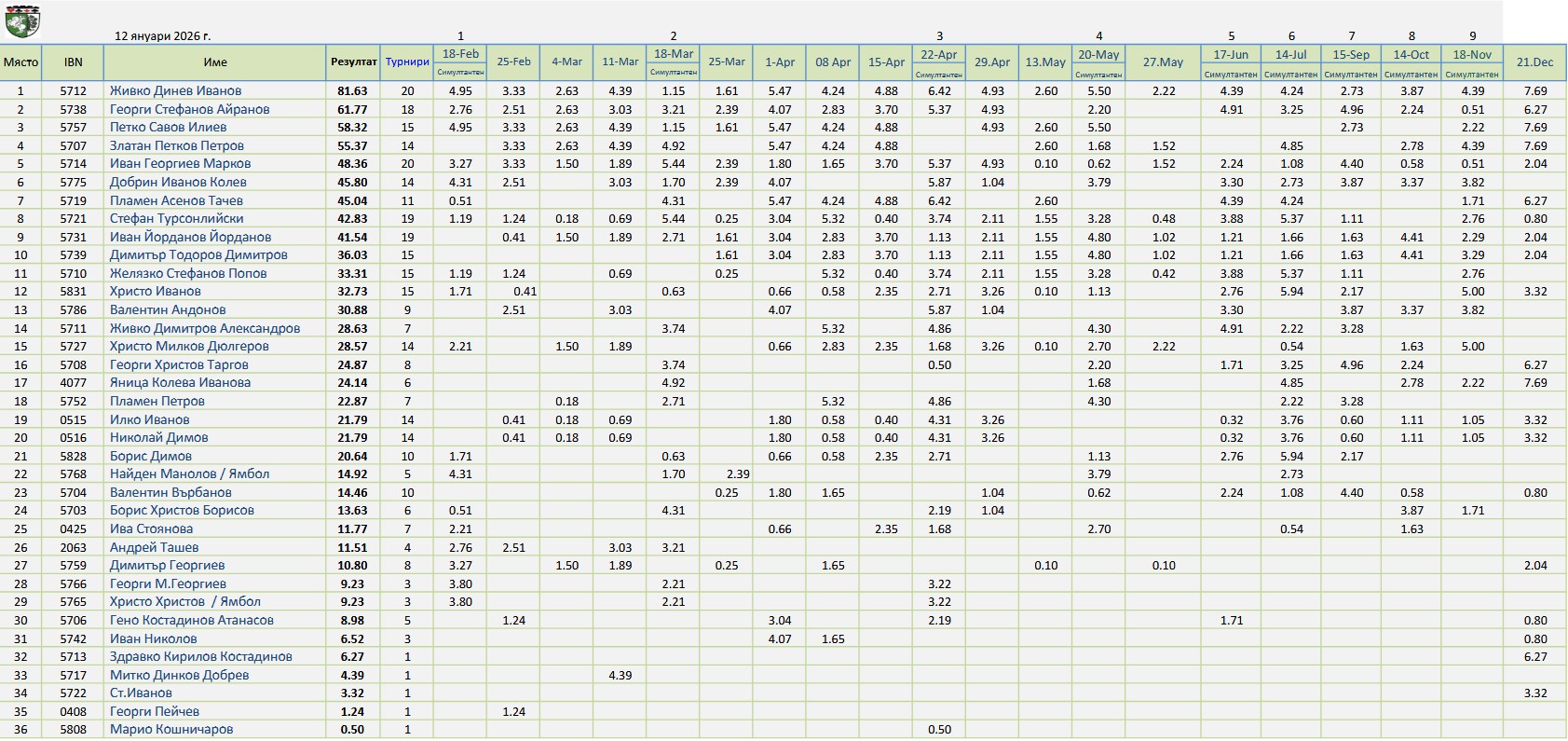
Task: Click the date cell 12 януари 2026 г.
Action: (x=163, y=36)
